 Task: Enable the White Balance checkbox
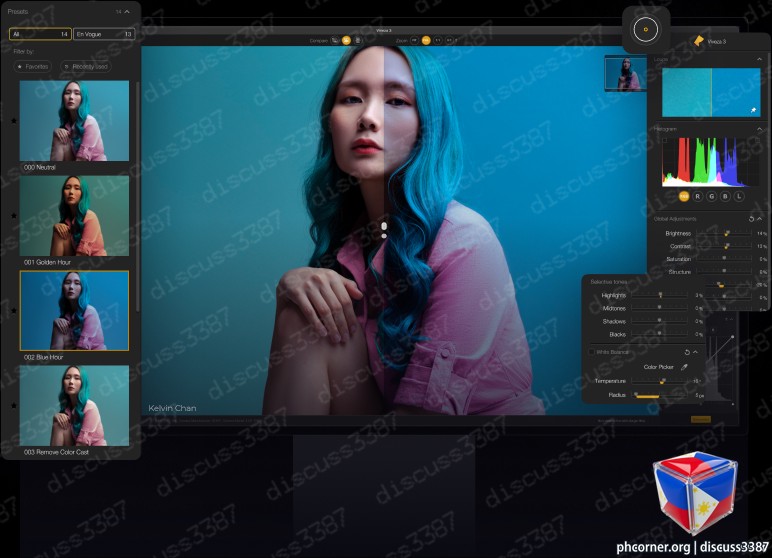tap(591, 352)
